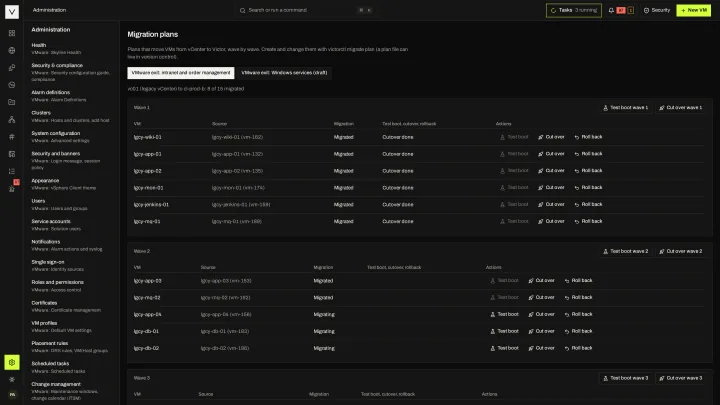This screenshot has height=405, width=720.
Task: Click Cut over wave 3 button
Action: tap(681, 378)
